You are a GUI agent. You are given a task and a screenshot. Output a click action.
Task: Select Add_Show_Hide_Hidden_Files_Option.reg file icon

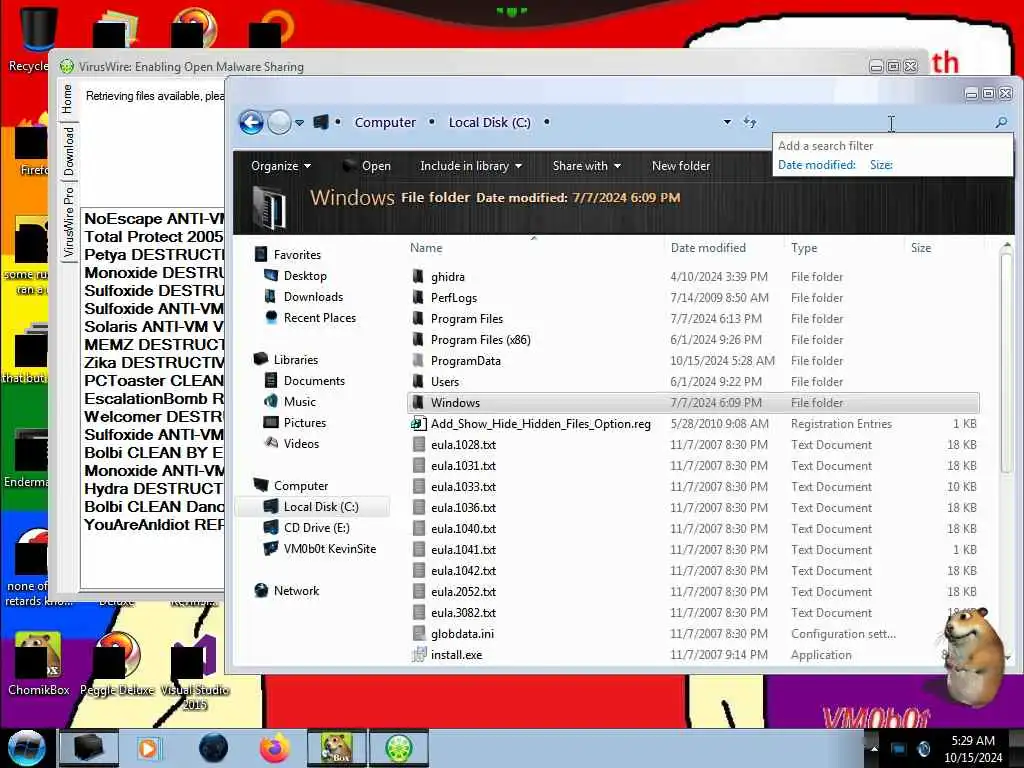pos(419,423)
